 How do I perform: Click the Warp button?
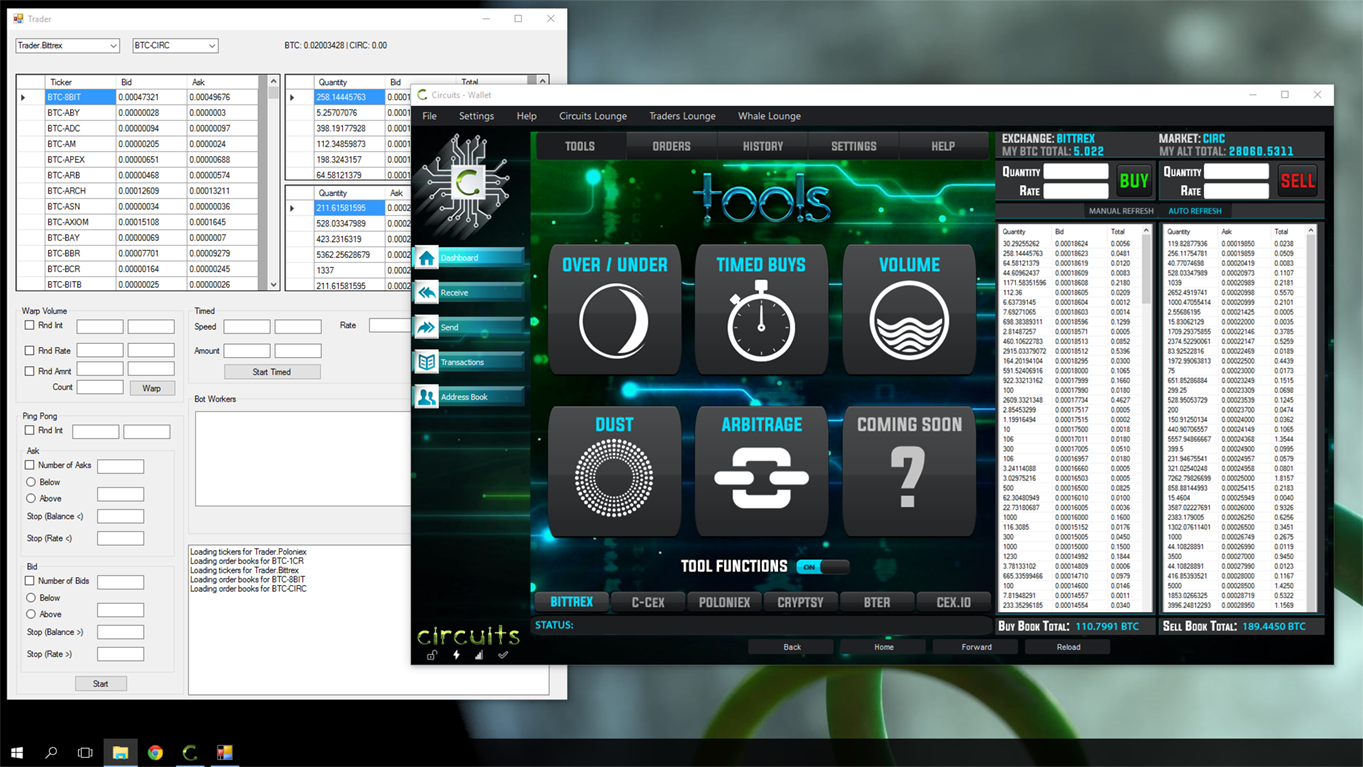(152, 388)
